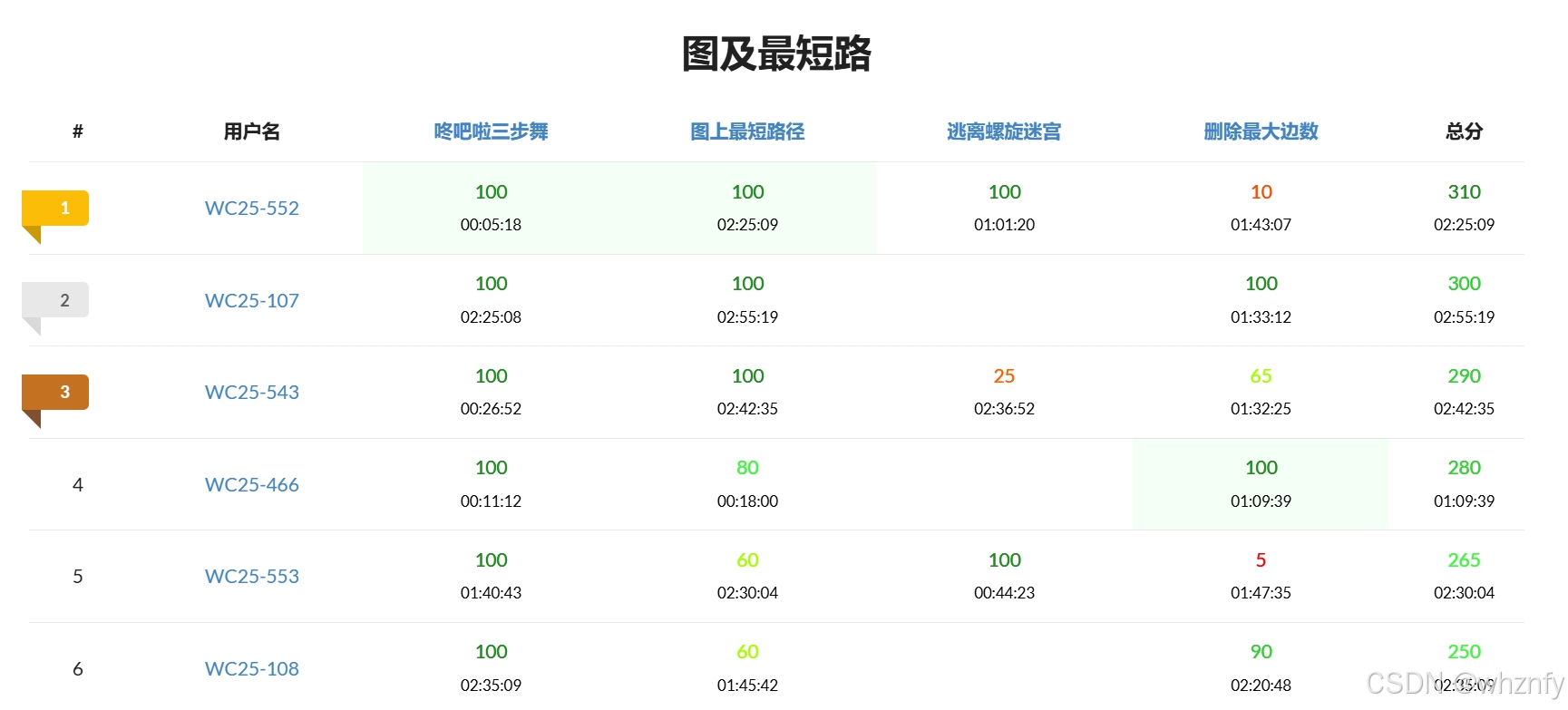Open user profile WC25-552
The image size is (1568, 710).
252,208
